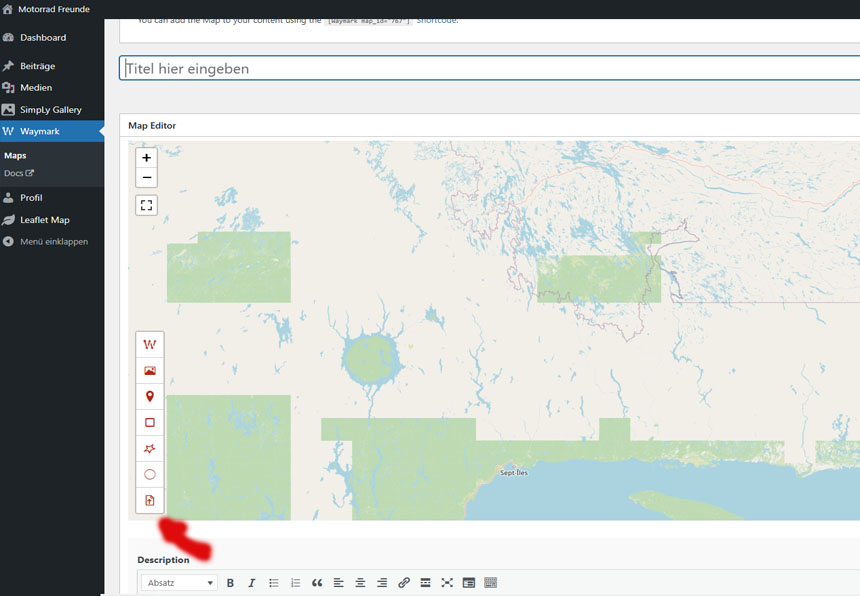
Task: Toggle fullscreen view of the map
Action: tap(147, 205)
